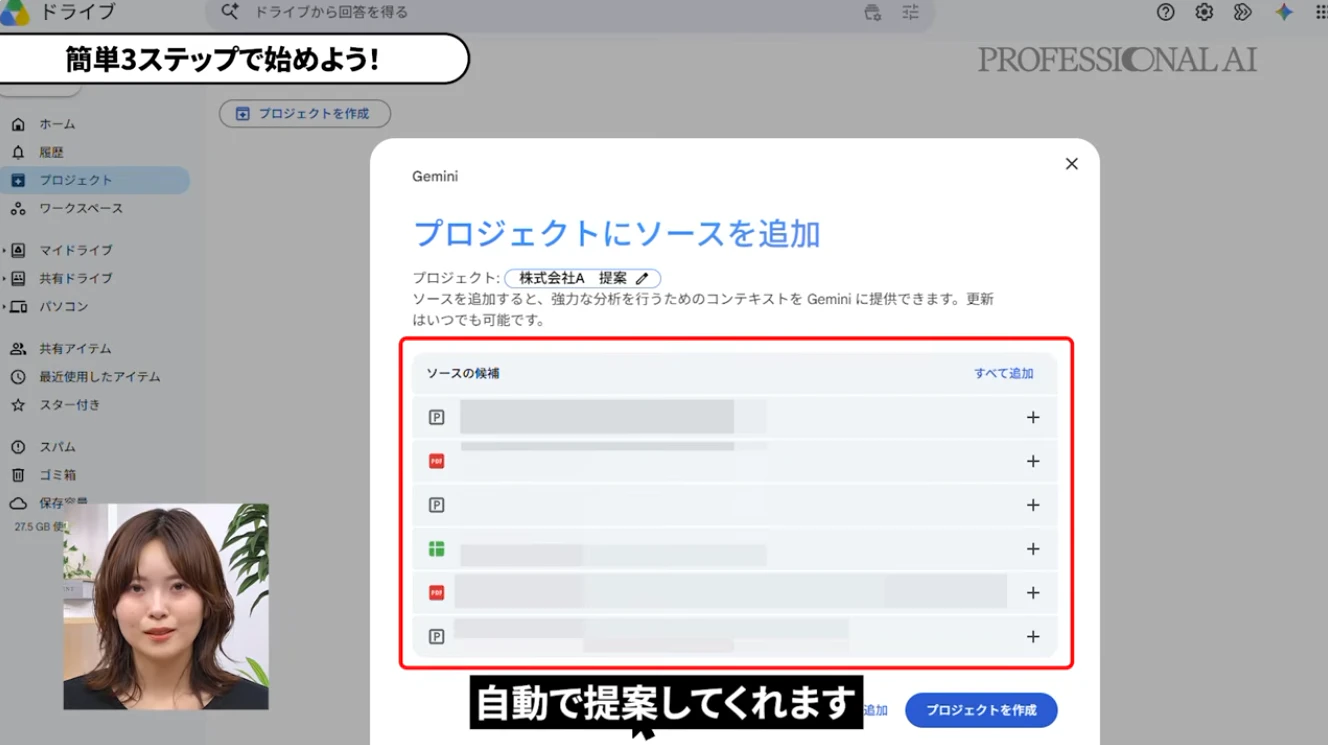The width and height of the screenshot is (1328, 745).
Task: Click the パソコン devices icon
Action: coord(18,306)
